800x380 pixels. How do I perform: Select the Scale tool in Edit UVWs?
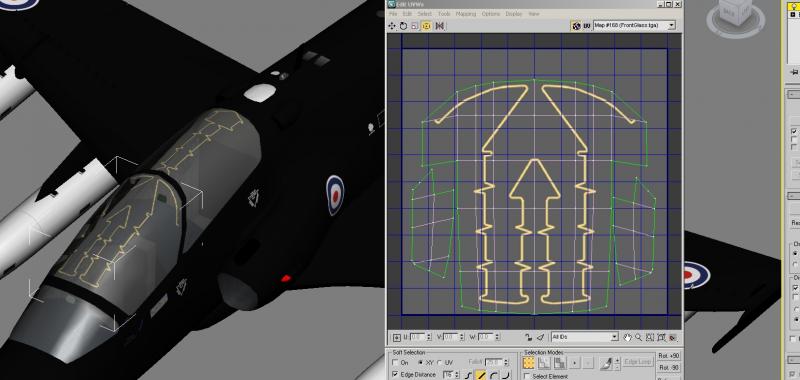[x=414, y=26]
